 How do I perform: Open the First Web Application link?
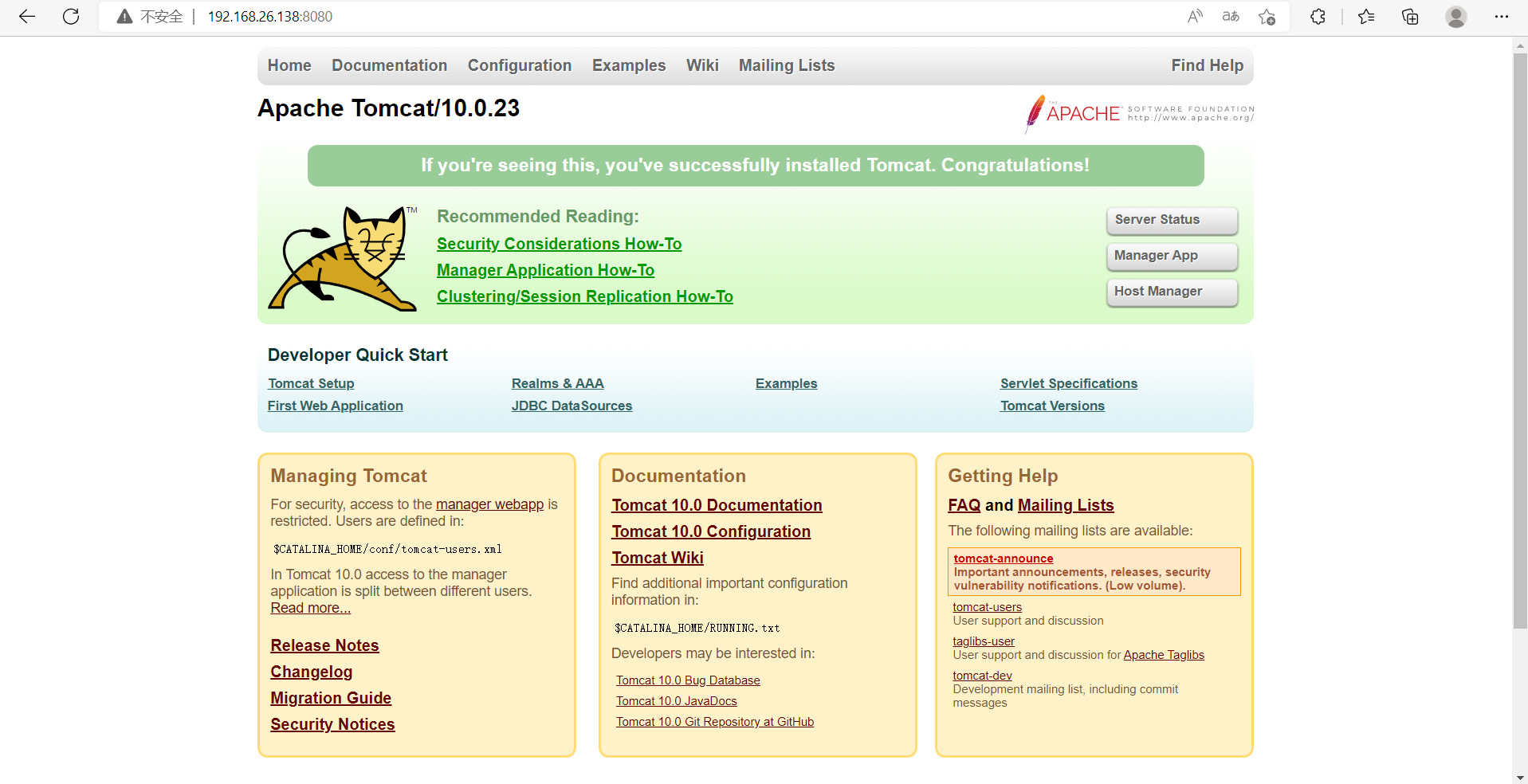(x=336, y=406)
